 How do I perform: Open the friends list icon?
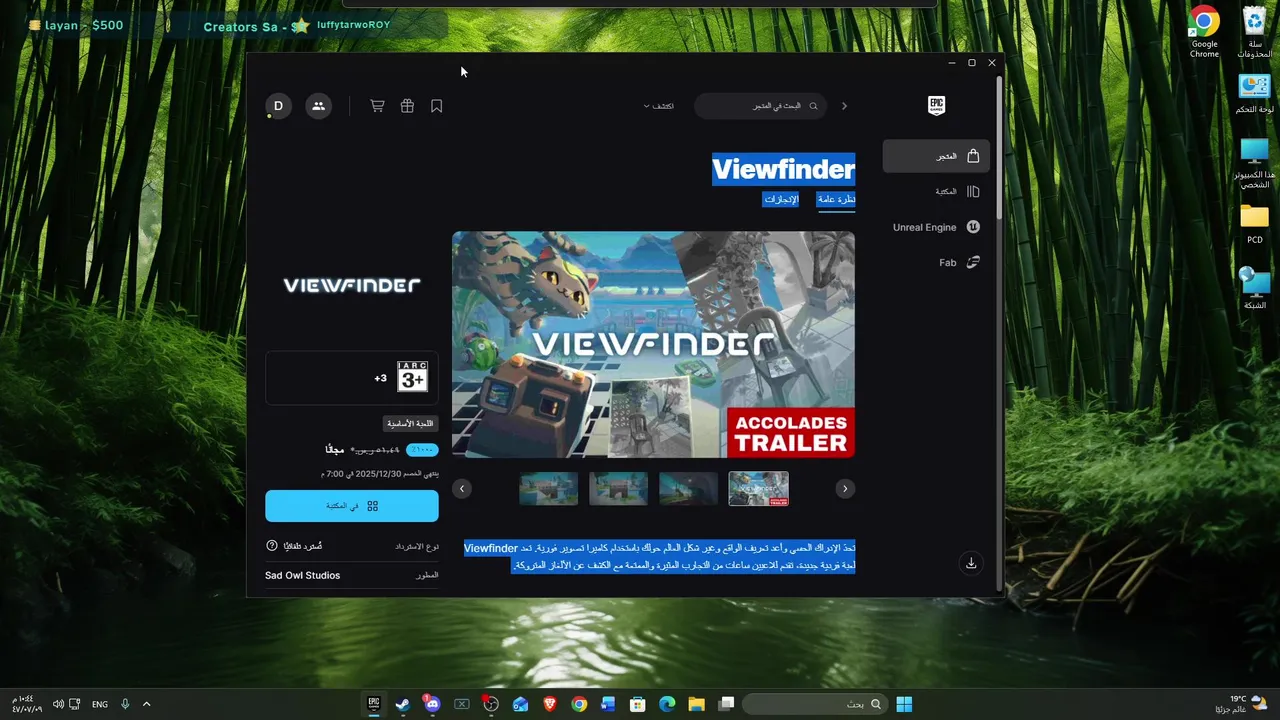tap(318, 106)
